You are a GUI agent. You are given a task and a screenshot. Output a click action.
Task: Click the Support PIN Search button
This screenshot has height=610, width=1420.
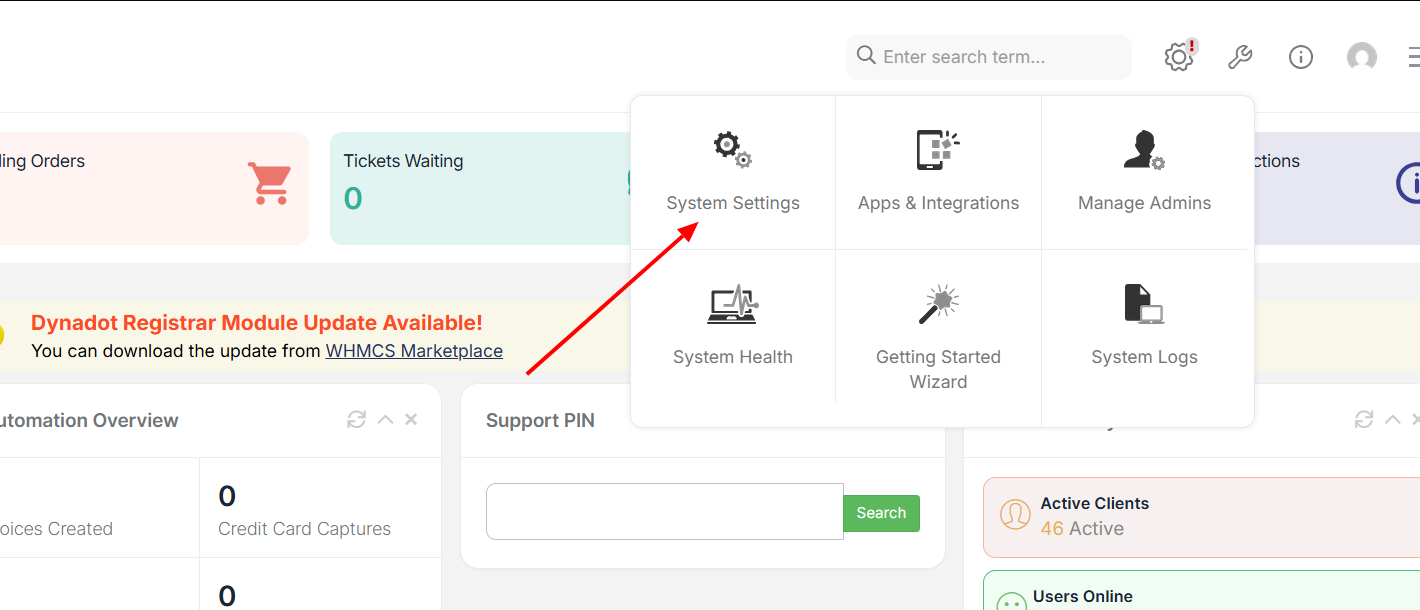[x=881, y=513]
